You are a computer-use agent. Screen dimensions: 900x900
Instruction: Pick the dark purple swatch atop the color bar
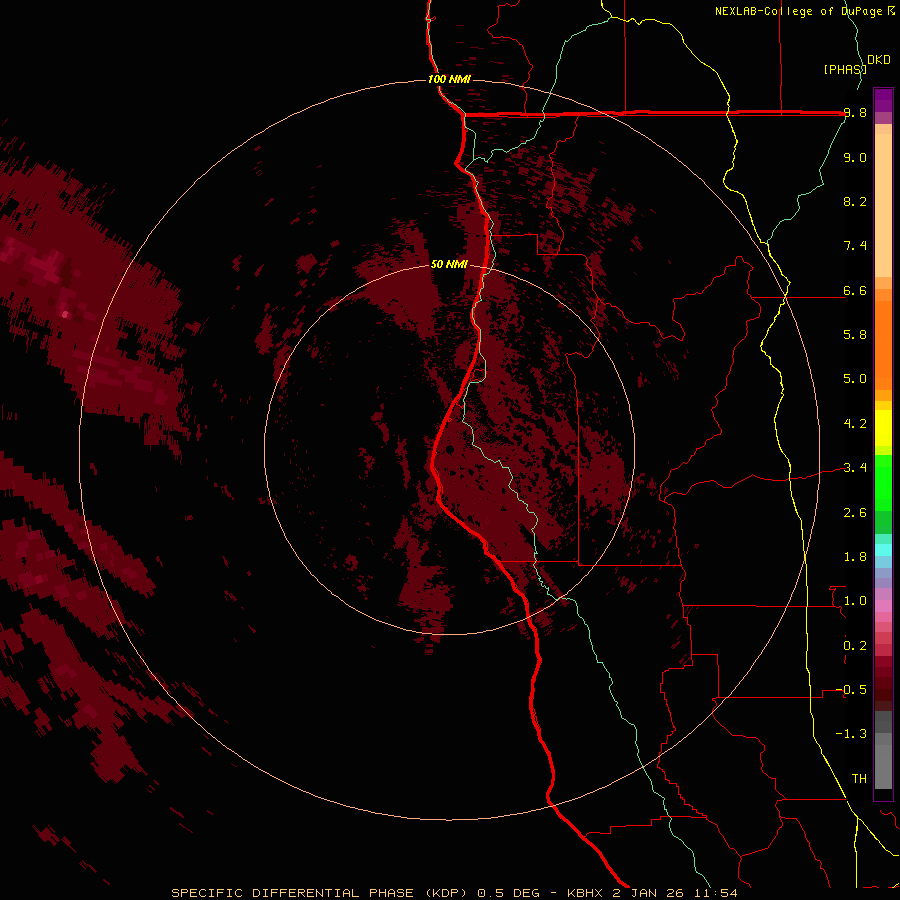click(883, 95)
